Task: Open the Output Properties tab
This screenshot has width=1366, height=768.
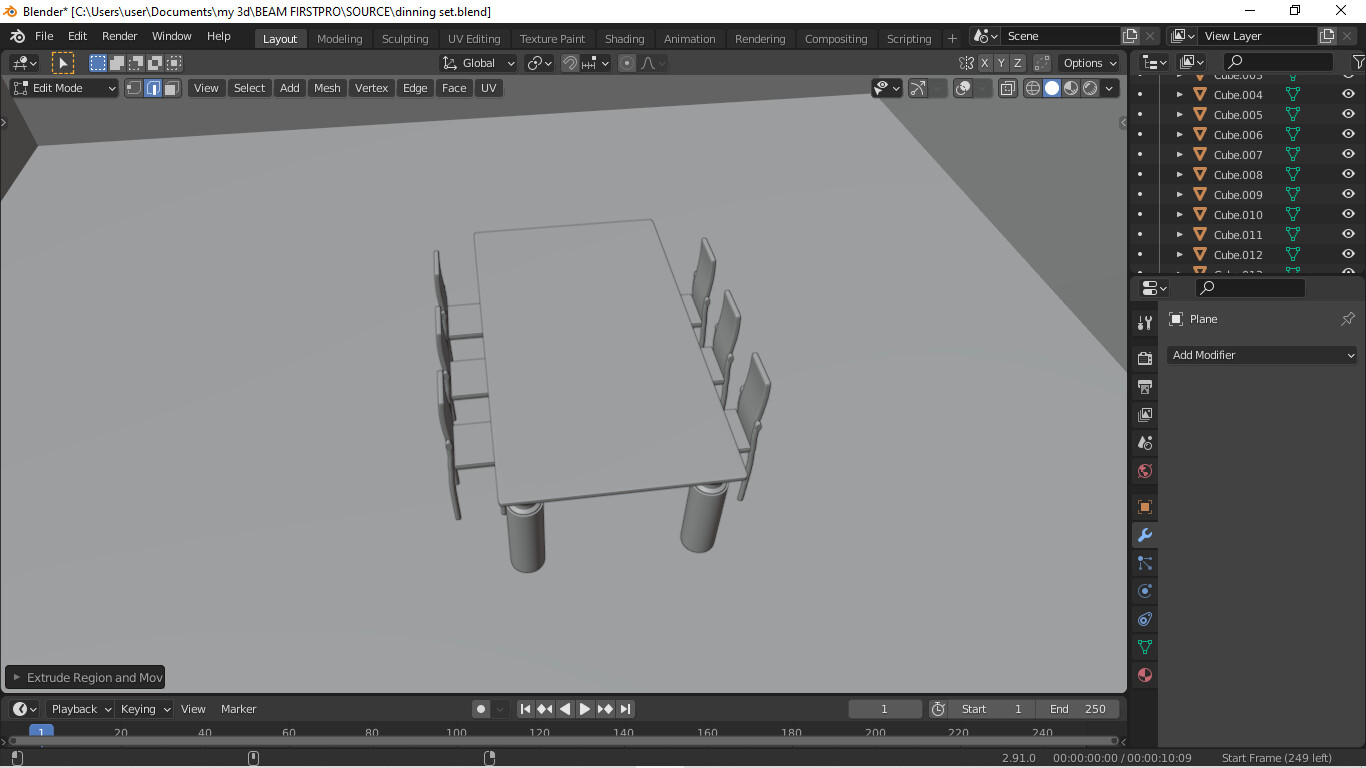Action: (1144, 386)
